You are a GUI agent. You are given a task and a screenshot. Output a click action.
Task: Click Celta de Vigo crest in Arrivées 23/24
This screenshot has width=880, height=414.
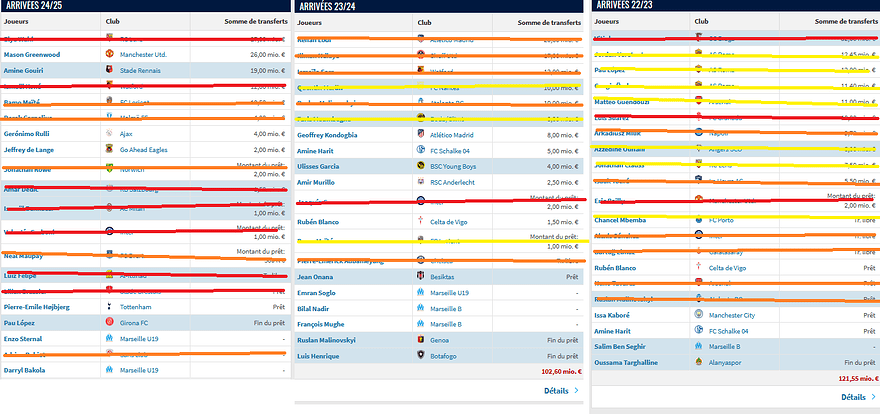pyautogui.click(x=421, y=222)
